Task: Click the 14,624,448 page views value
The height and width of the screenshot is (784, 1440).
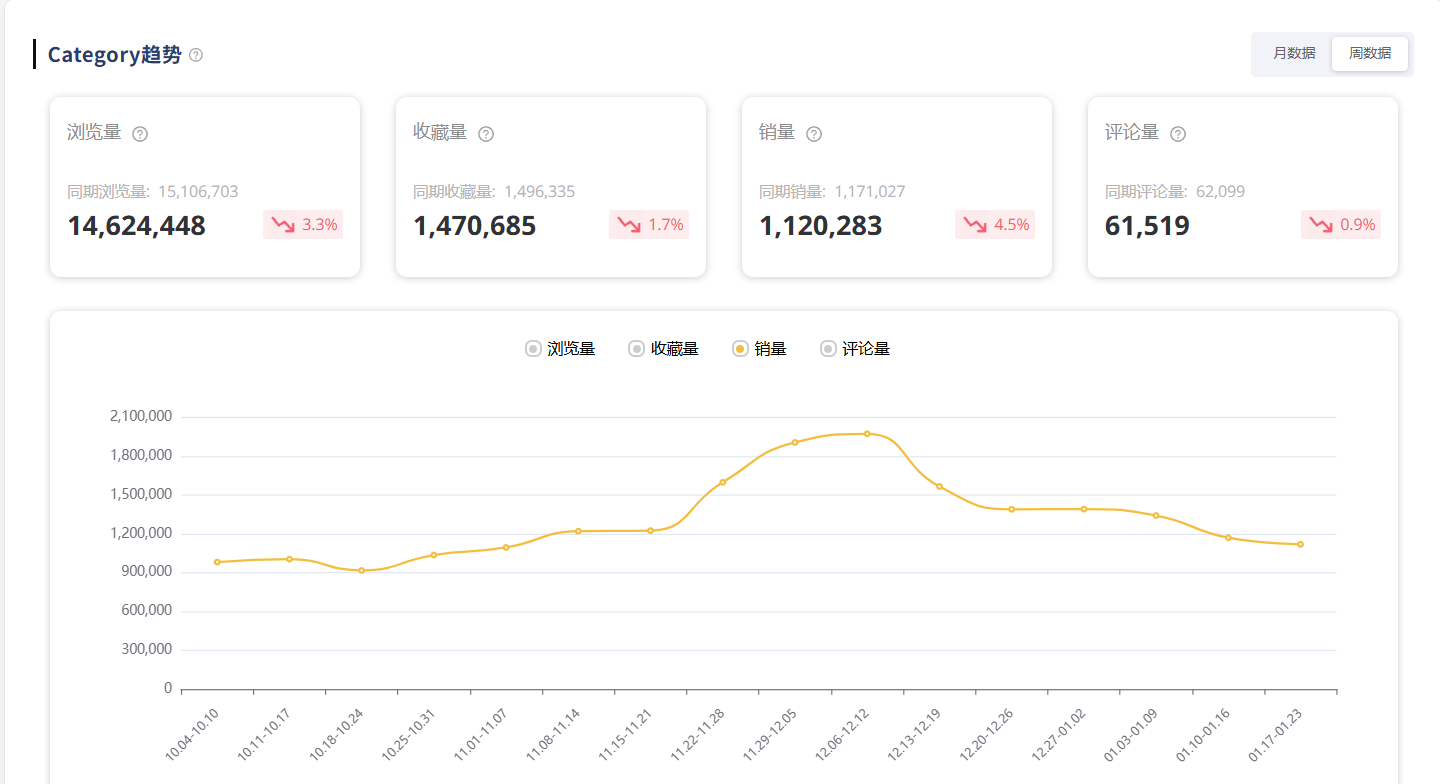Action: click(x=136, y=226)
